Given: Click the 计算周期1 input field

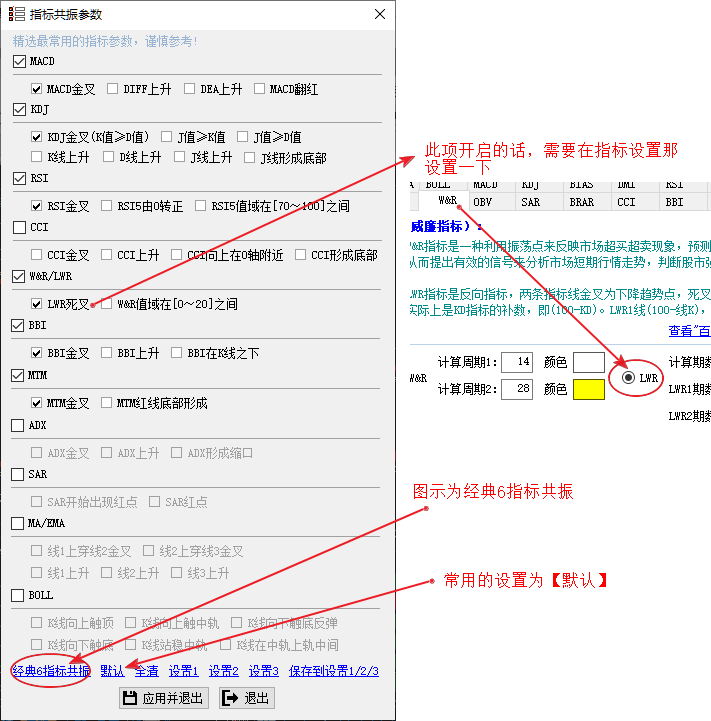Looking at the screenshot, I should coord(517,362).
